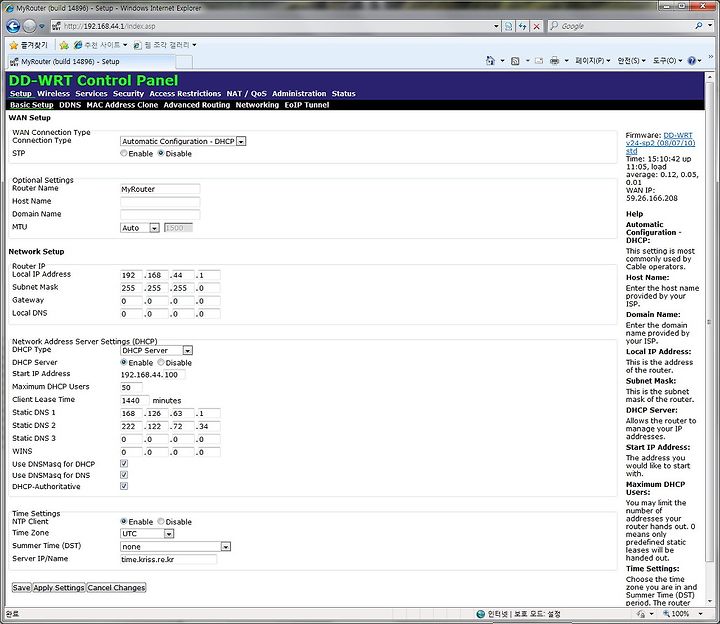This screenshot has height=624, width=720.
Task: Click the Help question mark icon
Action: point(692,61)
